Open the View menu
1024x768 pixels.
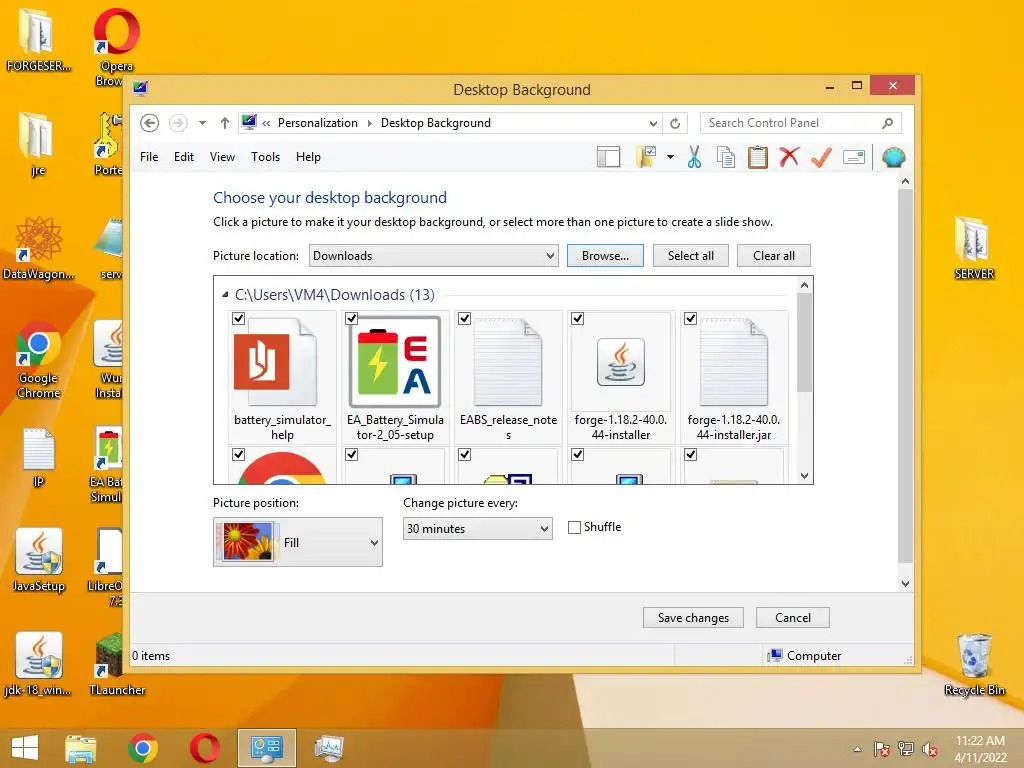(x=222, y=157)
